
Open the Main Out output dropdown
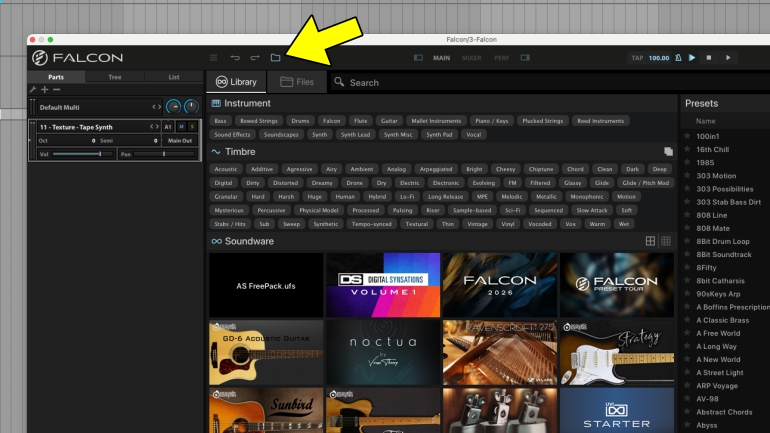[180, 140]
